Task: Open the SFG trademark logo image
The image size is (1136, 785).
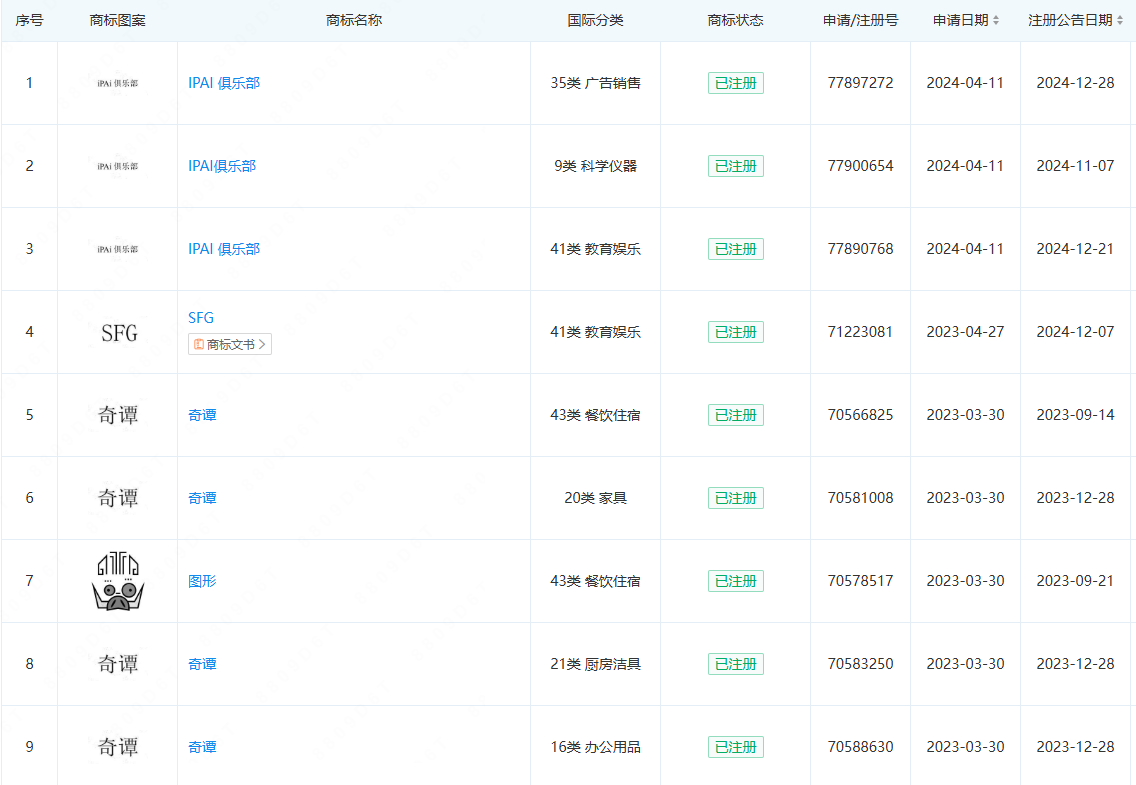Action: pyautogui.click(x=118, y=332)
